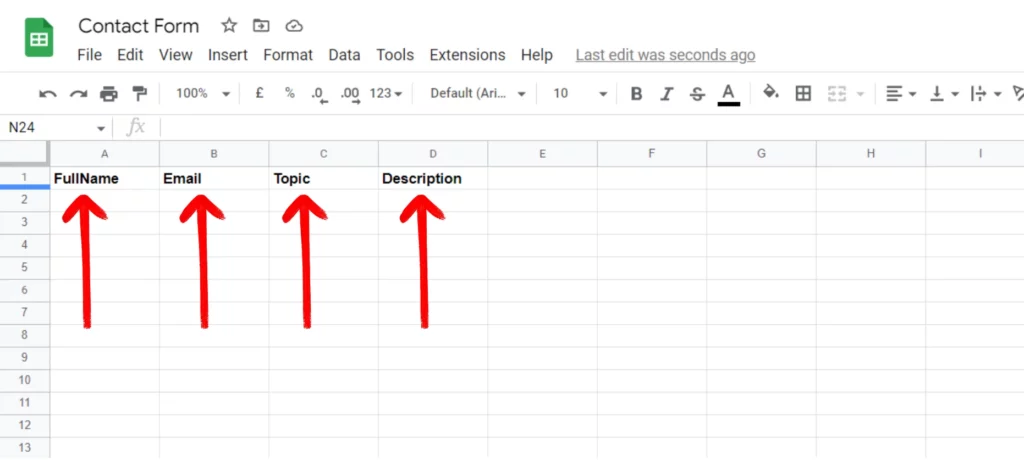Open the name box N24 dropdown

101,128
